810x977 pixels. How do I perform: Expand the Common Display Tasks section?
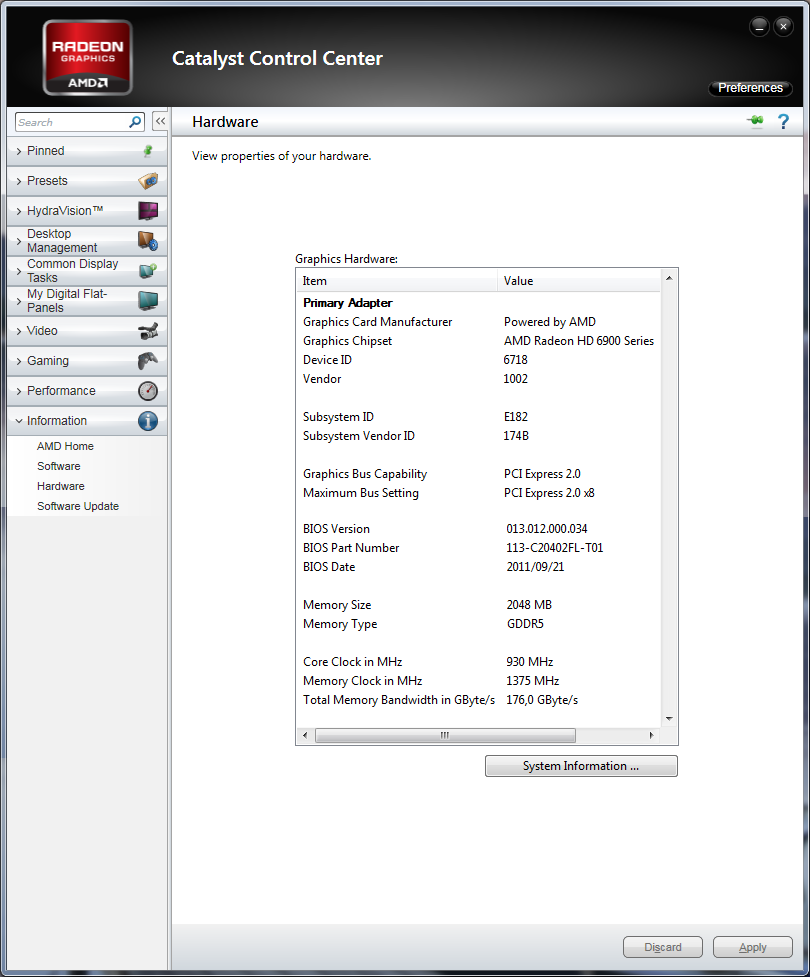point(87,270)
